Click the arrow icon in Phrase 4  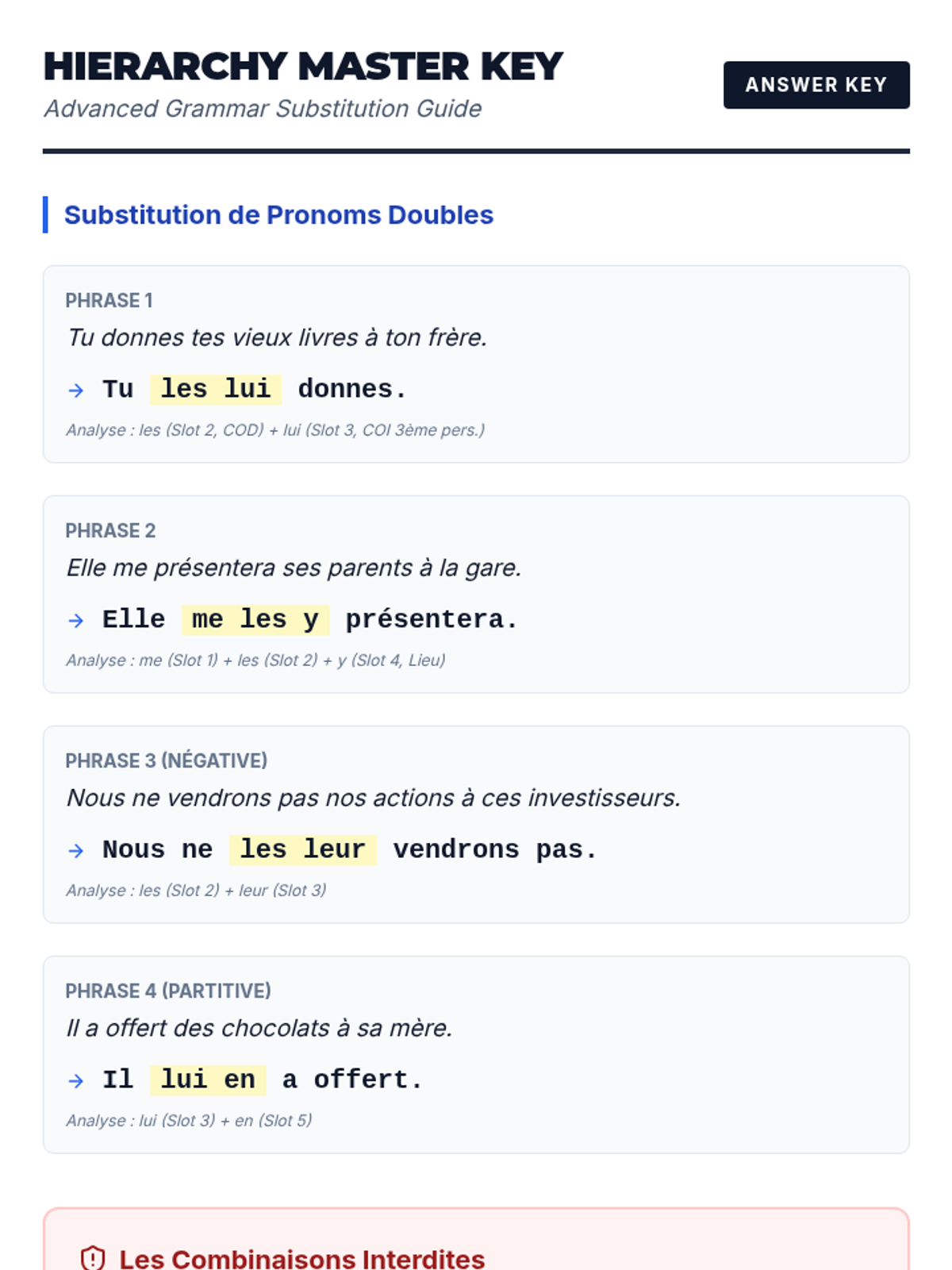coord(76,1080)
